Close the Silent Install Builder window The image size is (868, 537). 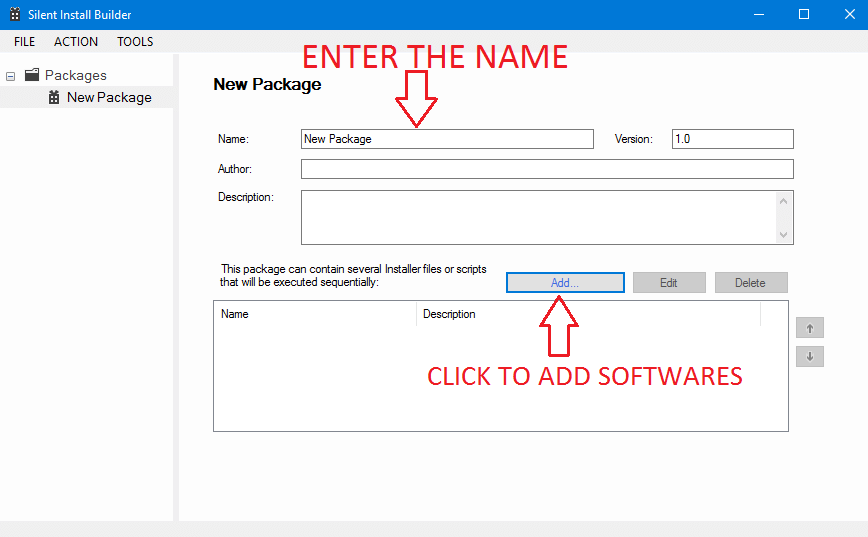click(x=850, y=14)
